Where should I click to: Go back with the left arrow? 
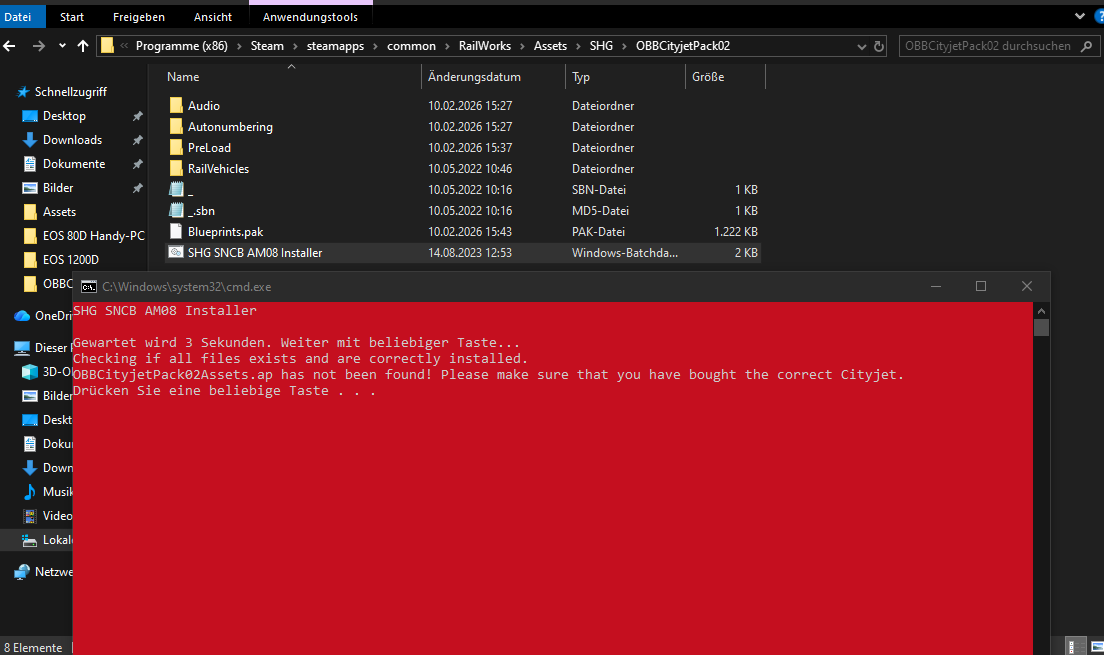click(10, 46)
